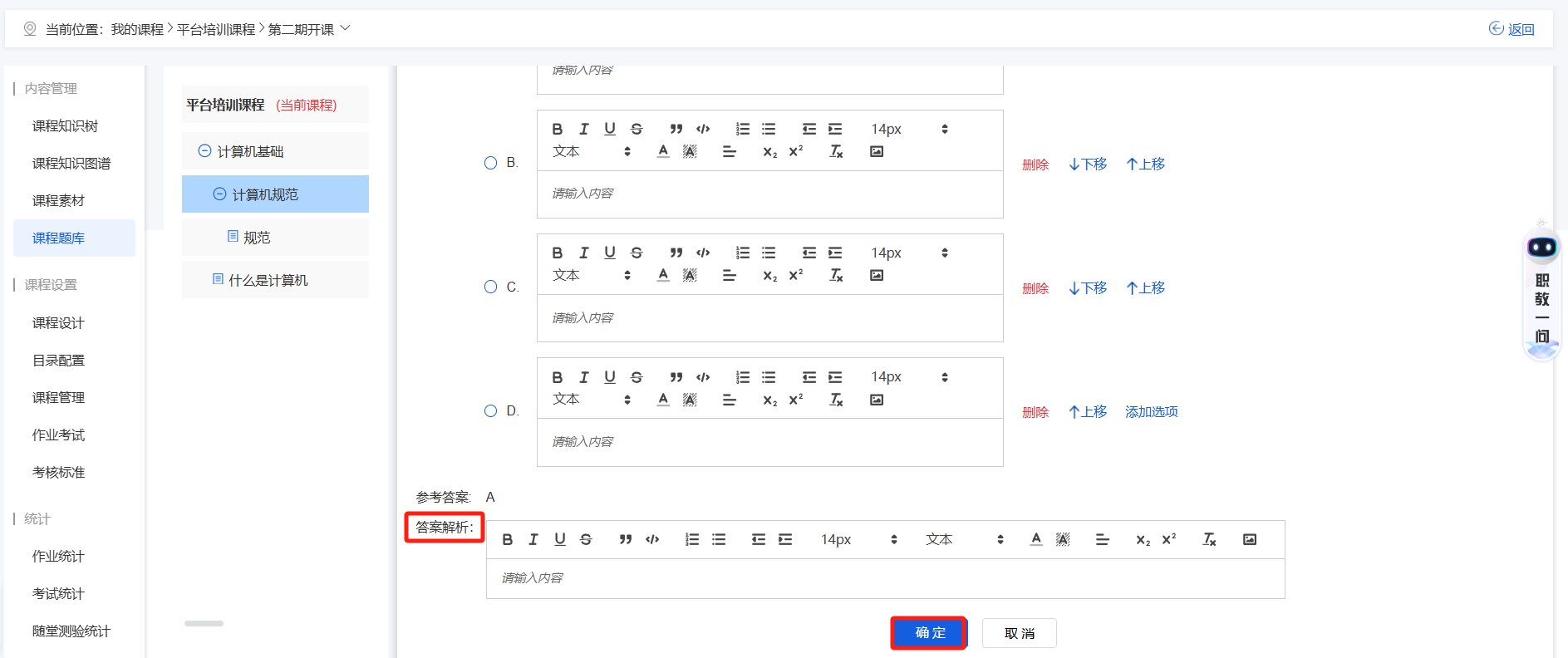
Task: Toggle bold in option B editor
Action: [558, 129]
